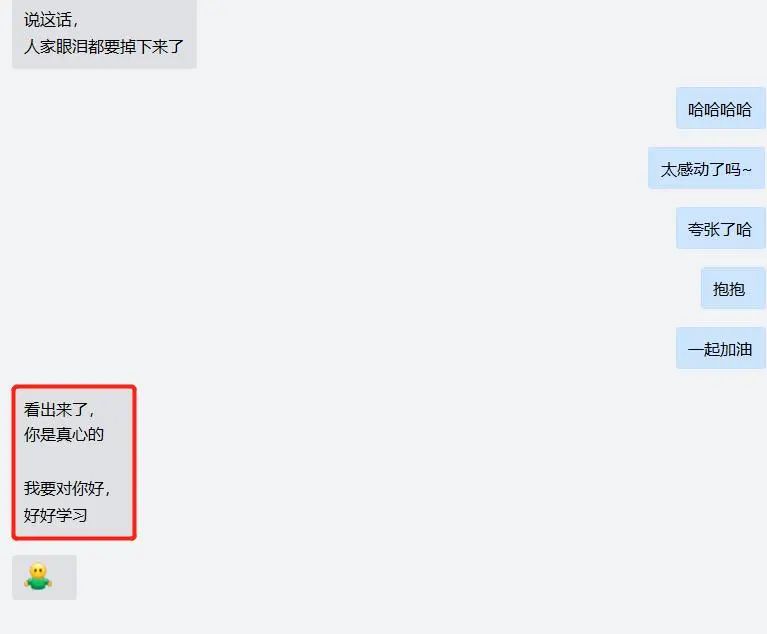
Task: Click the word 学习 in the highlighted bubble
Action: point(72,515)
